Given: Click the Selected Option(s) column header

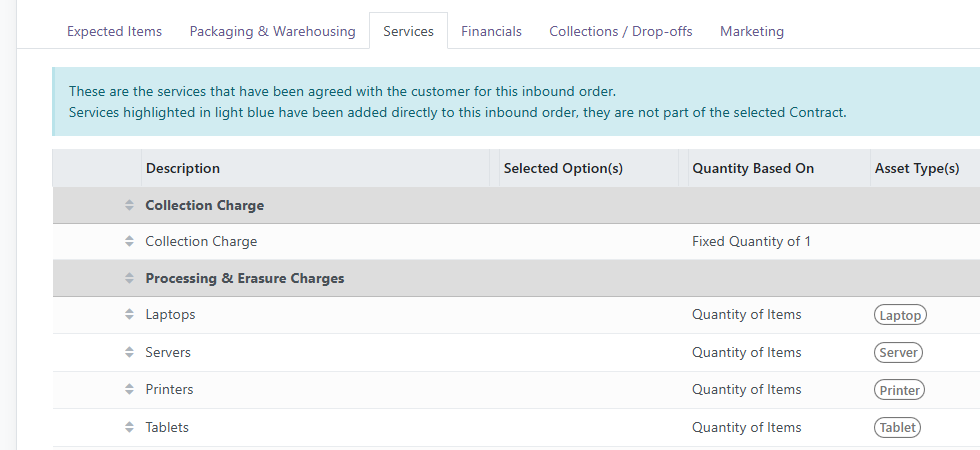Looking at the screenshot, I should tap(563, 168).
